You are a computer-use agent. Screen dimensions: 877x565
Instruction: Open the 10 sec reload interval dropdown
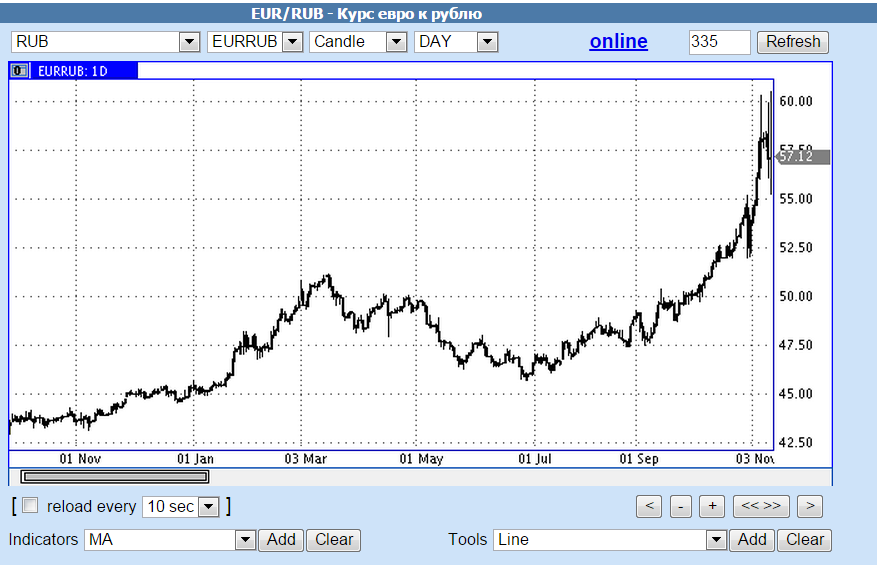point(208,507)
